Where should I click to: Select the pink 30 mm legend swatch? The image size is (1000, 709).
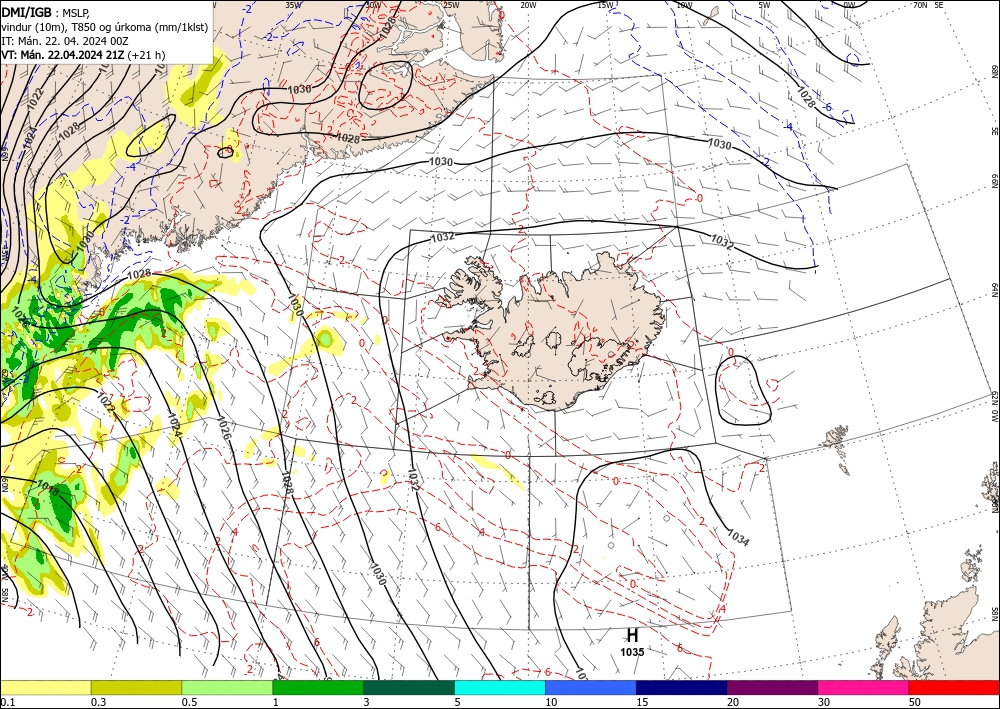click(x=864, y=687)
